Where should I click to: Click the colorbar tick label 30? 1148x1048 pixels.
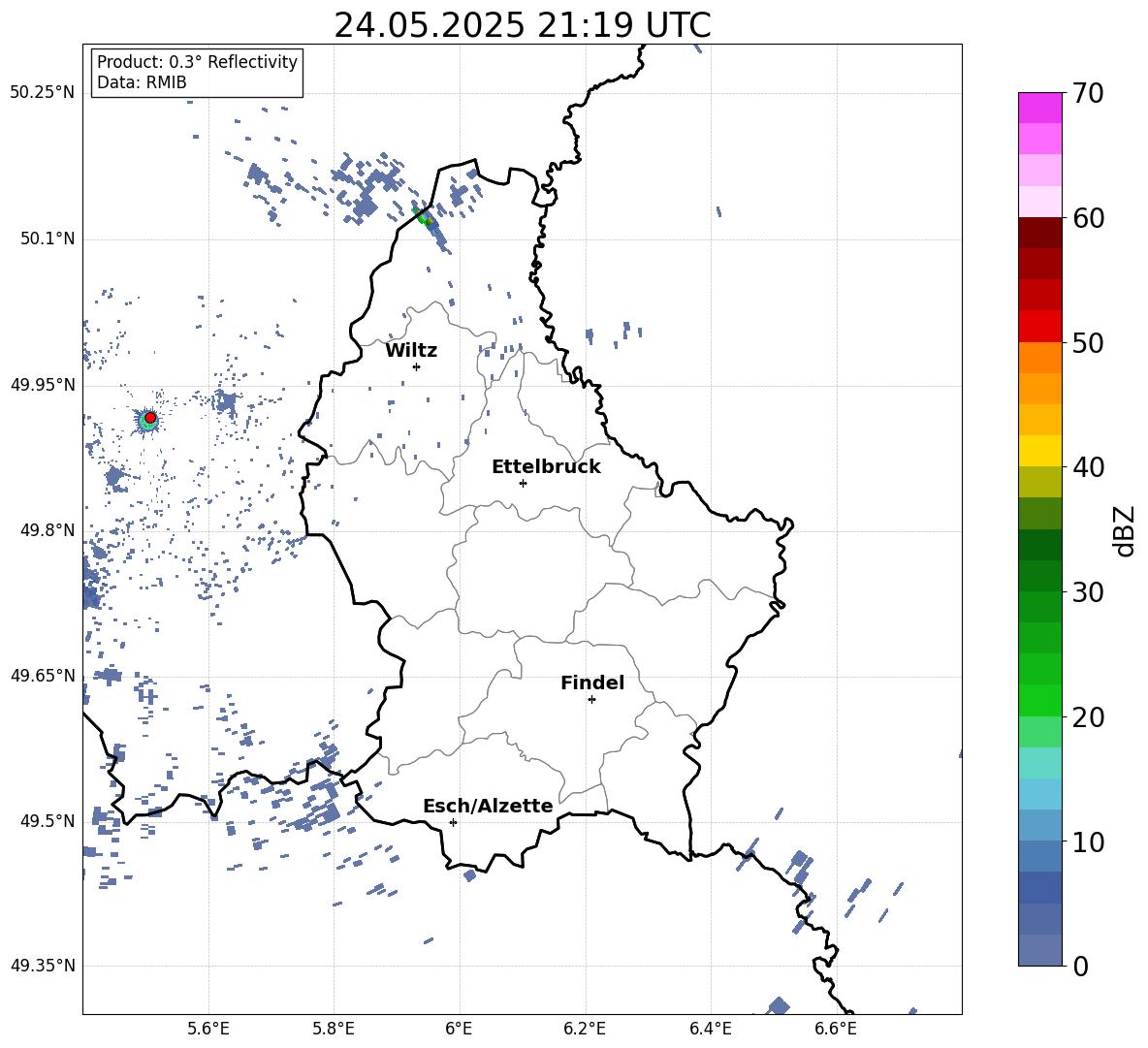point(1088,592)
